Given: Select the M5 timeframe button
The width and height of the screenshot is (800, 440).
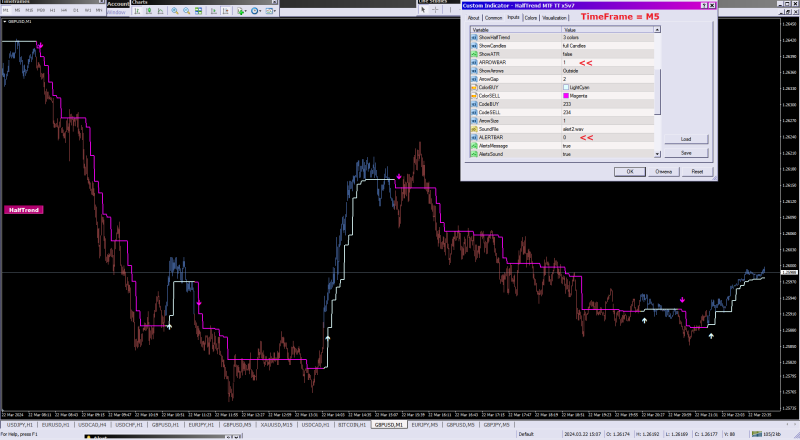Looking at the screenshot, I should click(17, 10).
